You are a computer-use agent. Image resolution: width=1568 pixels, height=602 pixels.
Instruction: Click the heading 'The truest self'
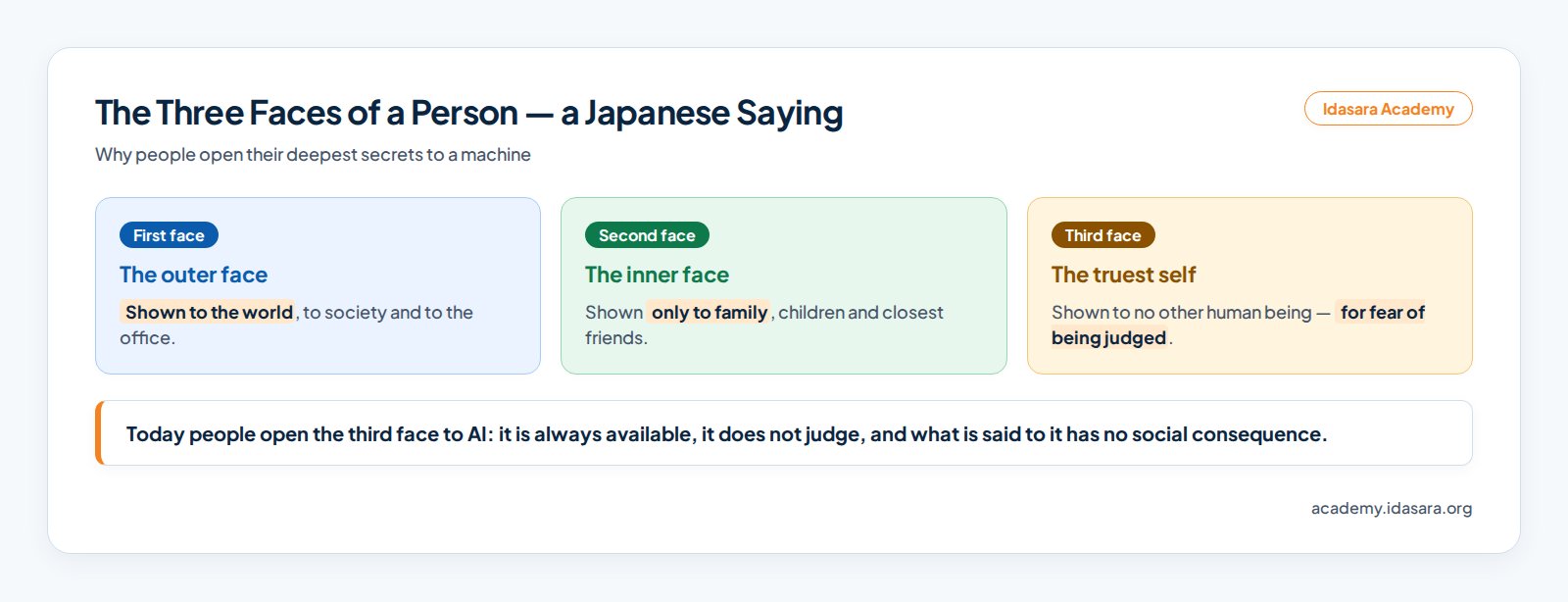pos(1123,275)
